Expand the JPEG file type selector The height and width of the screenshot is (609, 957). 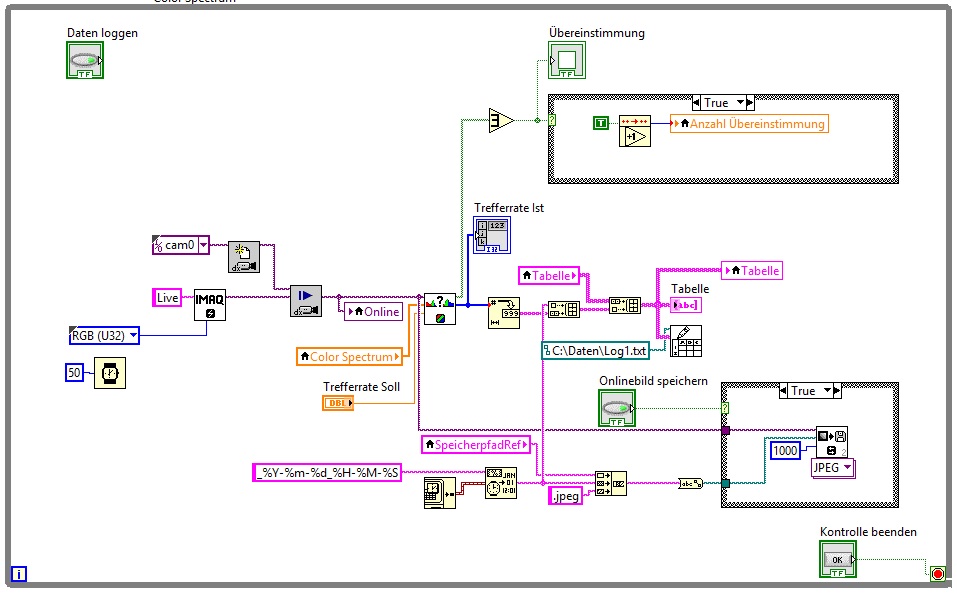pyautogui.click(x=848, y=467)
